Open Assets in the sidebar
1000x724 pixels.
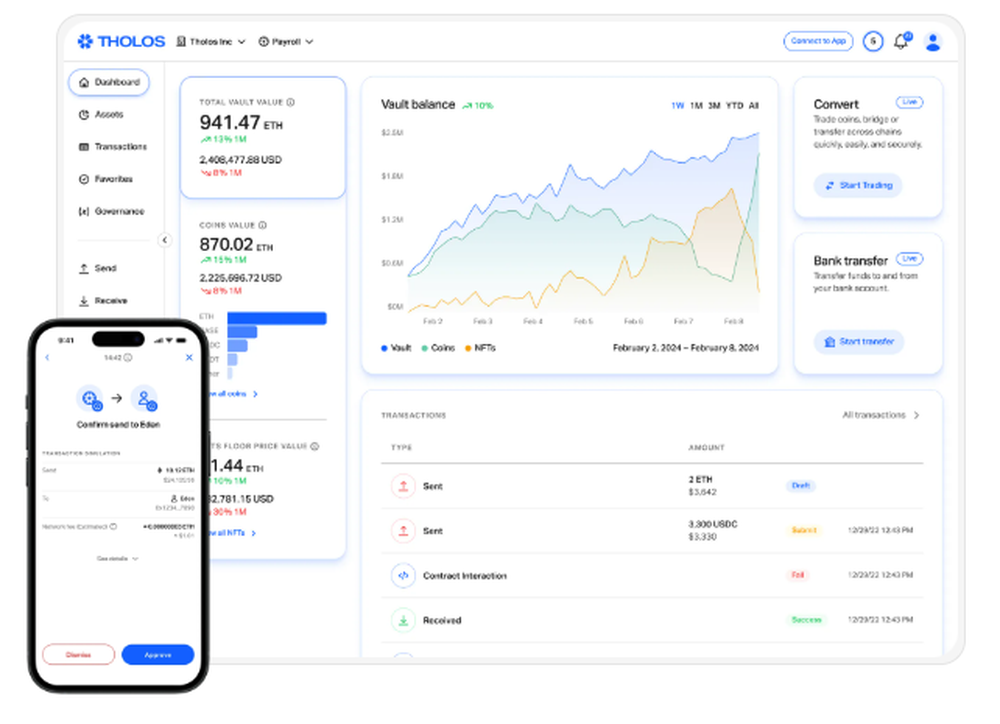(x=101, y=115)
